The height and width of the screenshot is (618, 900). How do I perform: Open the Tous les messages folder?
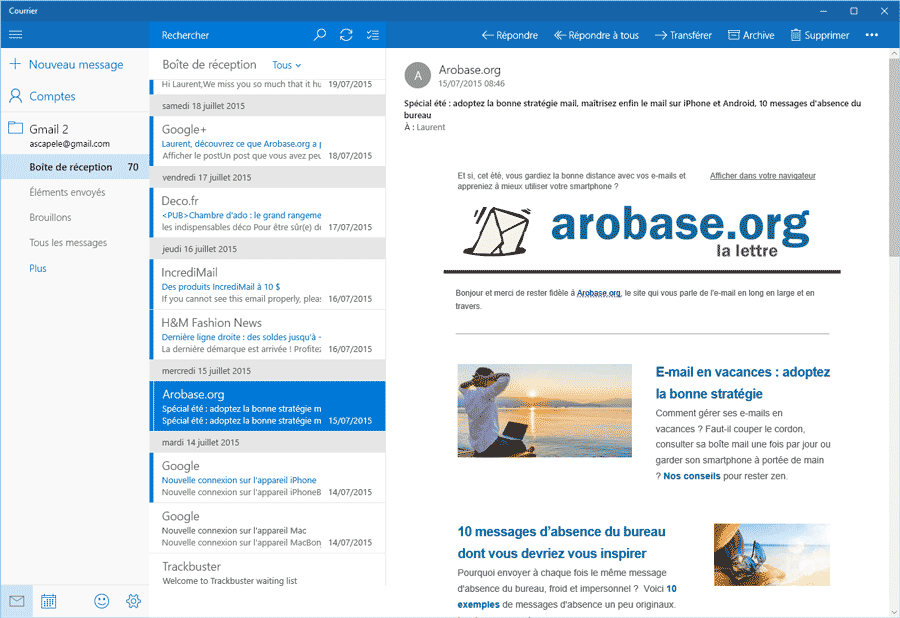pos(68,243)
